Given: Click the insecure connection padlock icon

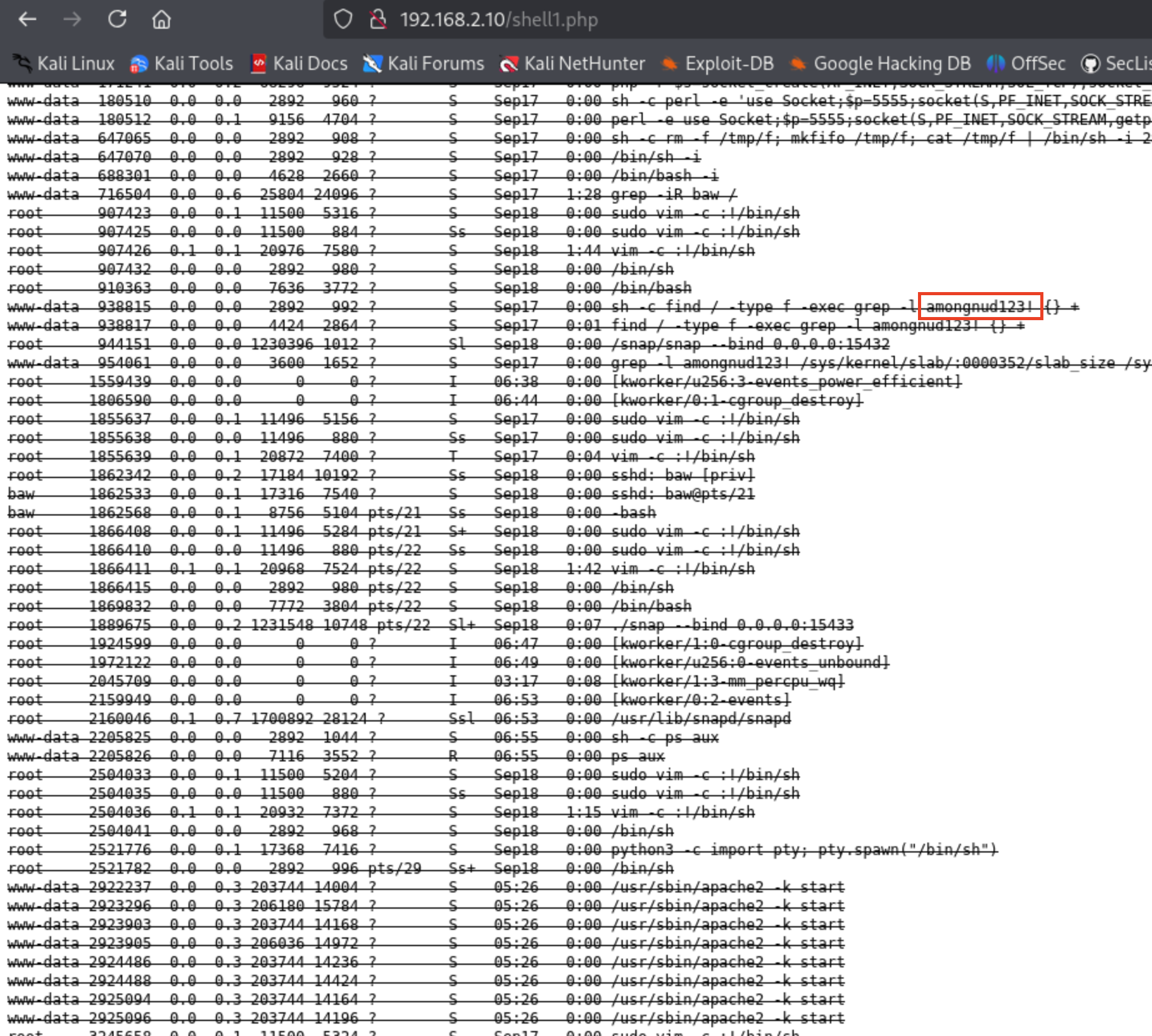Looking at the screenshot, I should point(378,20).
